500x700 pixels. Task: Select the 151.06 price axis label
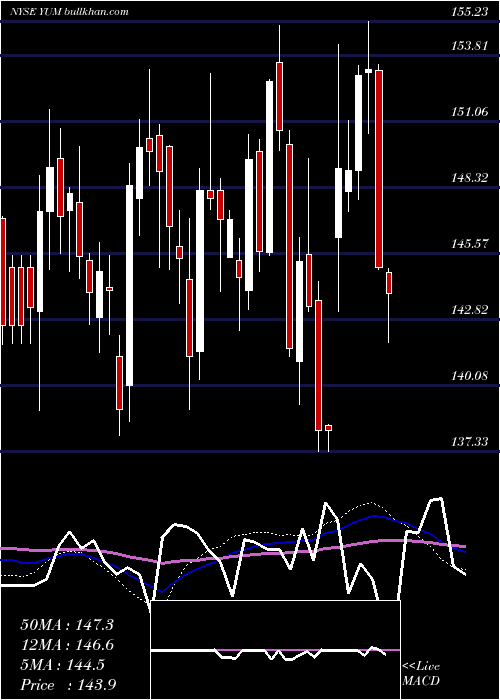click(x=470, y=112)
